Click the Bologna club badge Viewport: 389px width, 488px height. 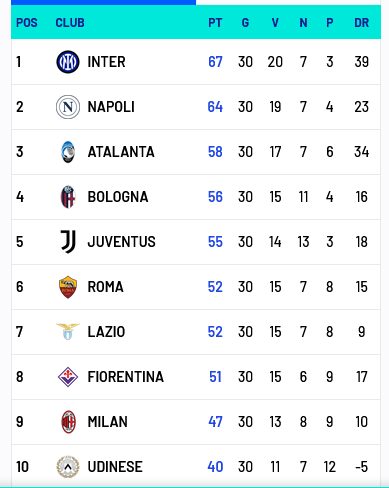[68, 197]
